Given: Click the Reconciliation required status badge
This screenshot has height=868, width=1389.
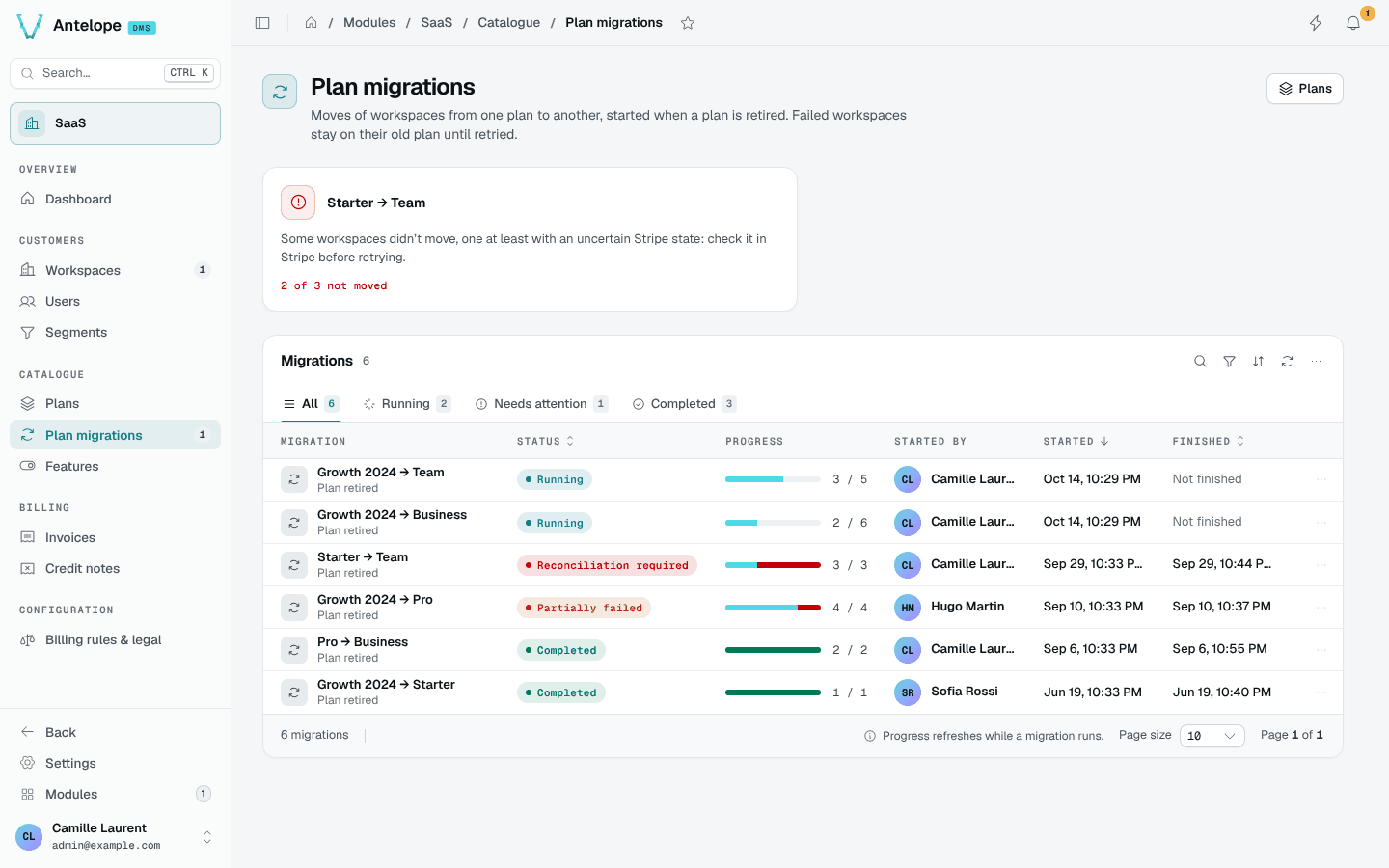Looking at the screenshot, I should 607,565.
